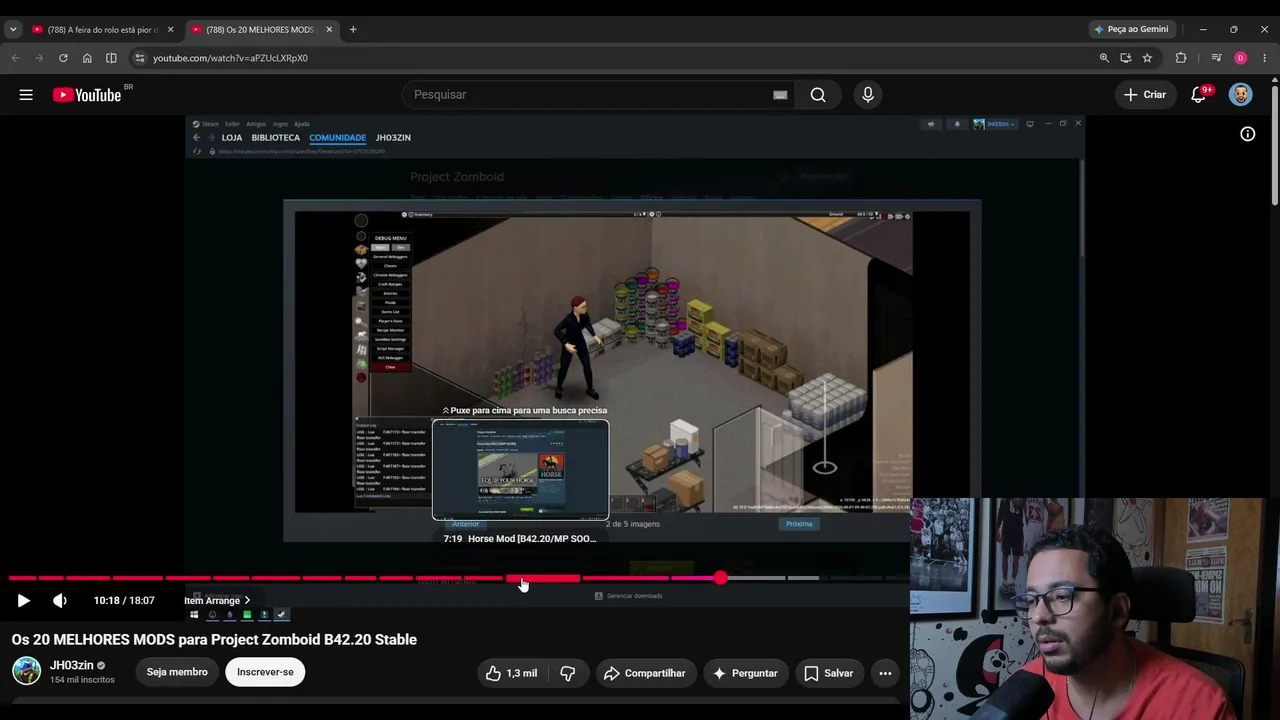Play the paused video
The image size is (1280, 720).
coord(23,600)
